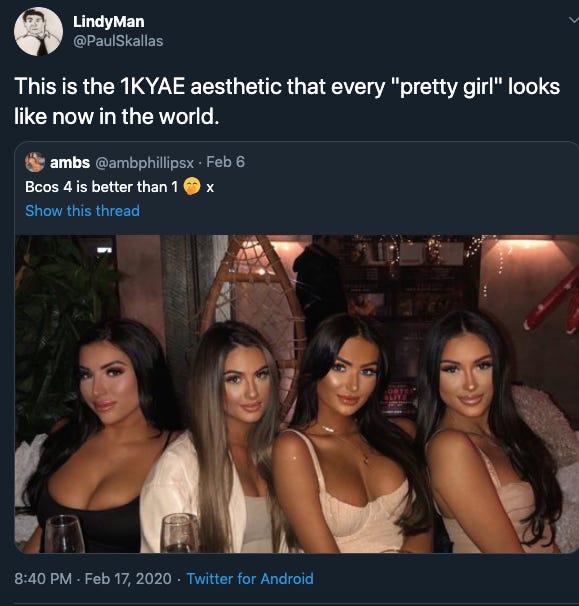The image size is (579, 606).
Task: Click the wine glass at photo bottom left
Action: click(x=64, y=534)
